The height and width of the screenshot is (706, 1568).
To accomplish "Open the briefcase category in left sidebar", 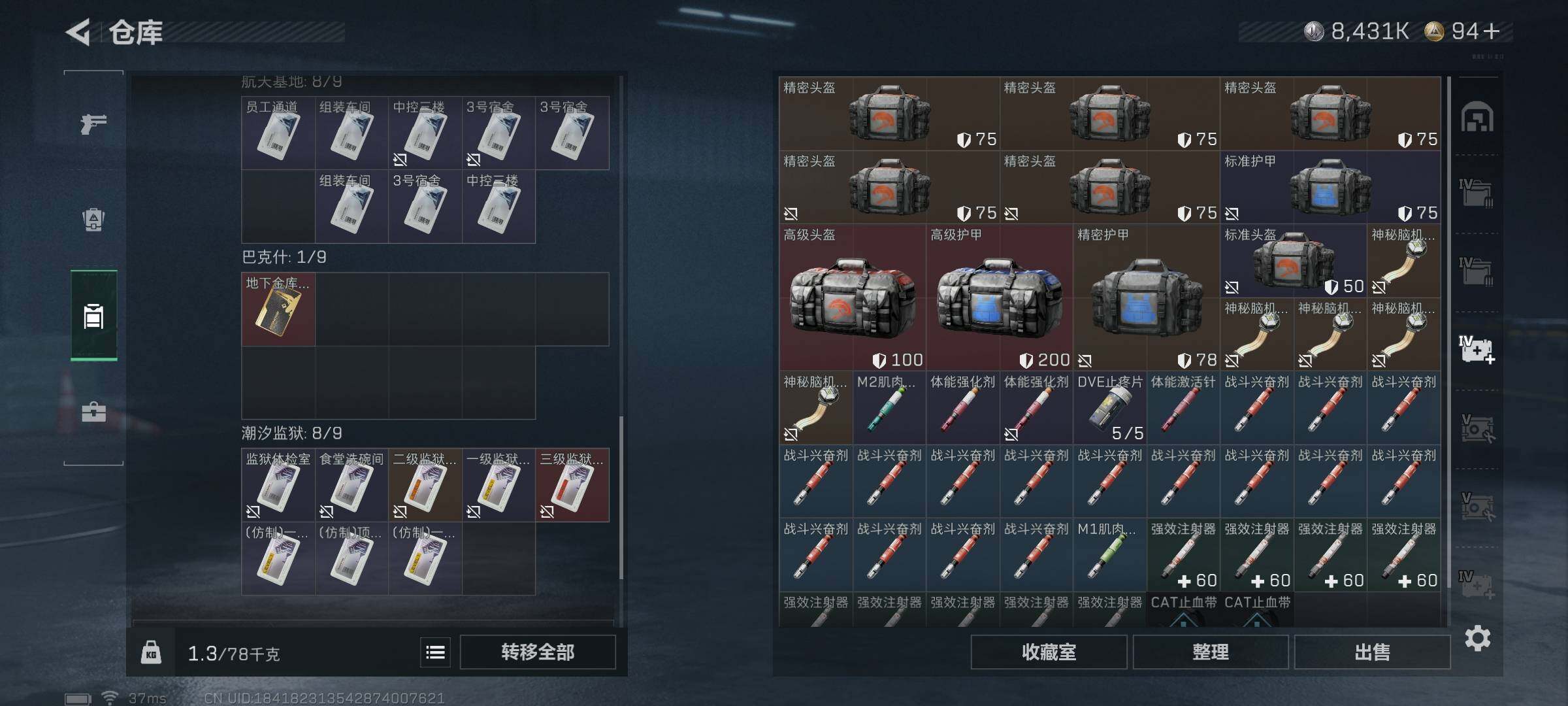I will click(x=93, y=412).
